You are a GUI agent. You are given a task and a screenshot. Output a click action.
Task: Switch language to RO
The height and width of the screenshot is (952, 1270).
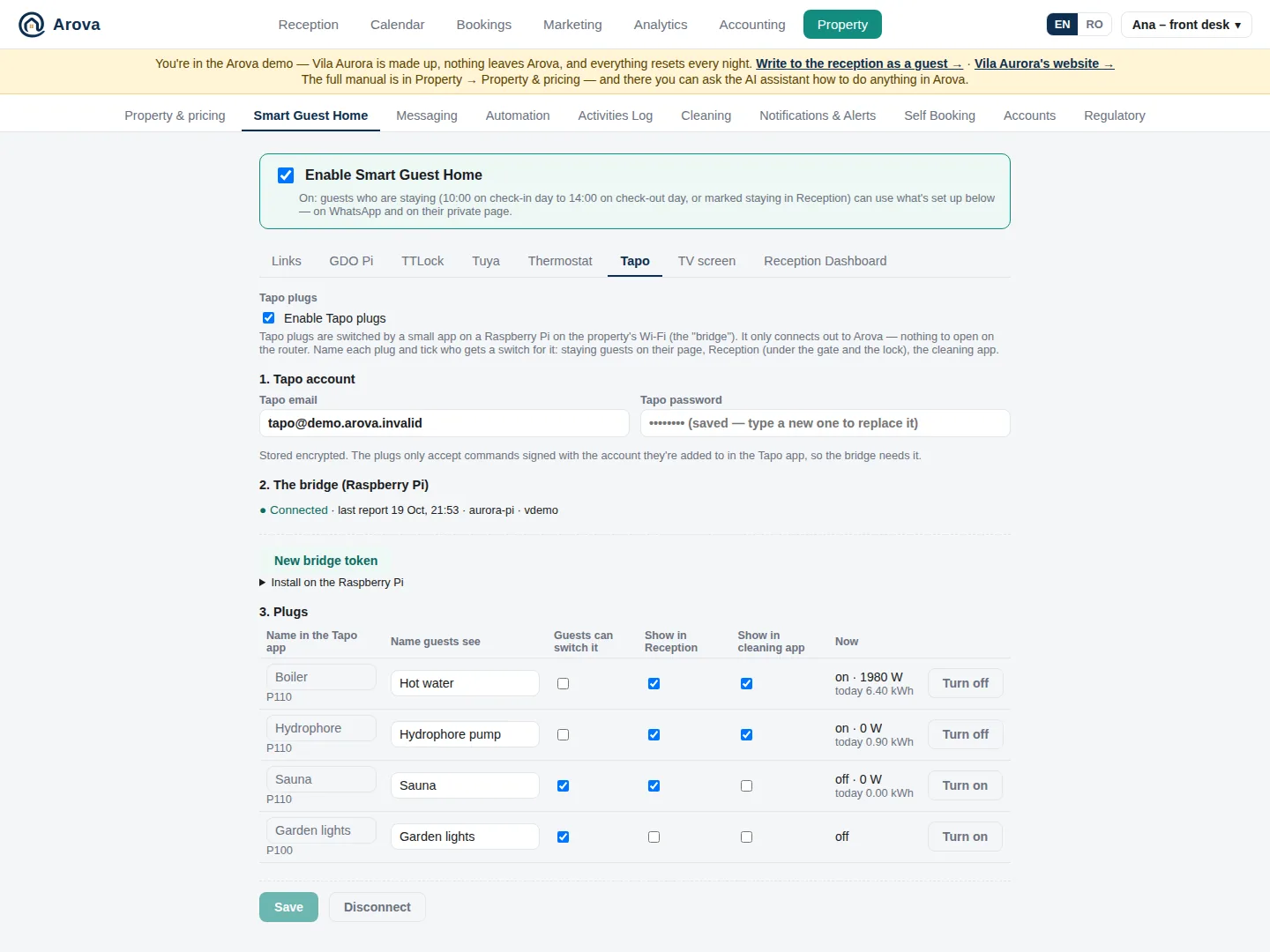(1094, 25)
